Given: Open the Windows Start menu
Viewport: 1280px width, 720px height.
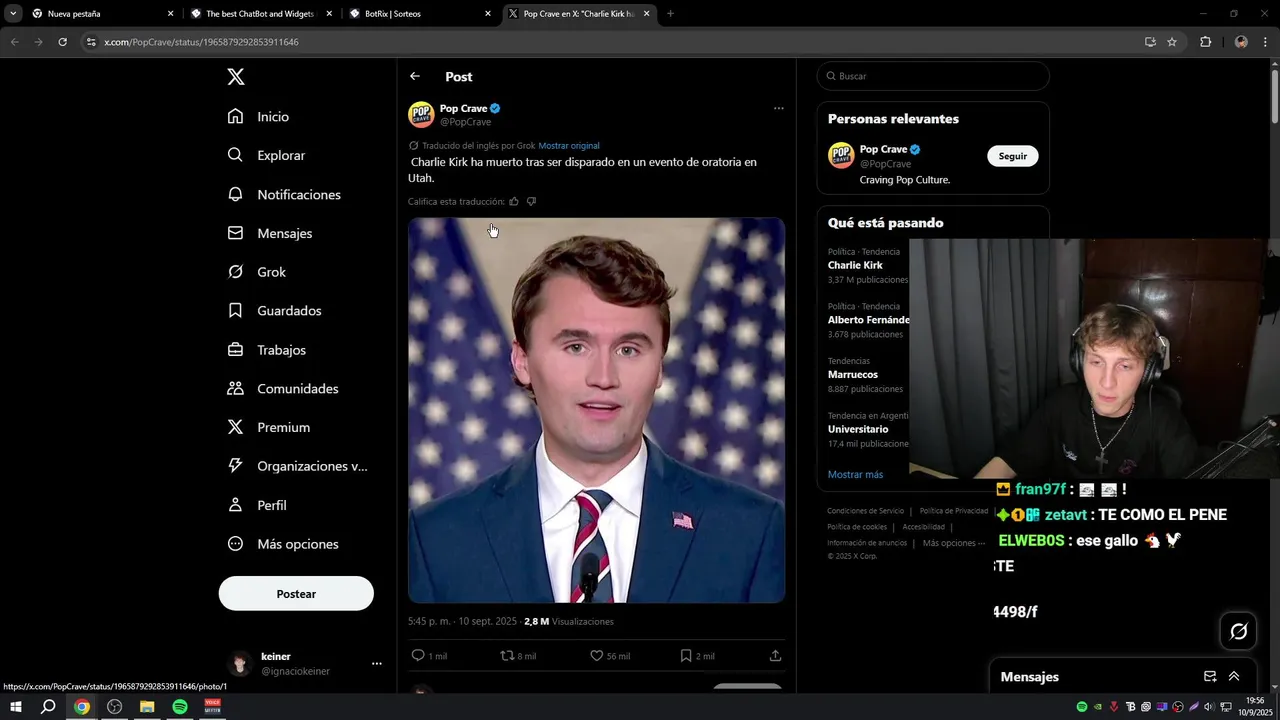Looking at the screenshot, I should click(x=16, y=707).
